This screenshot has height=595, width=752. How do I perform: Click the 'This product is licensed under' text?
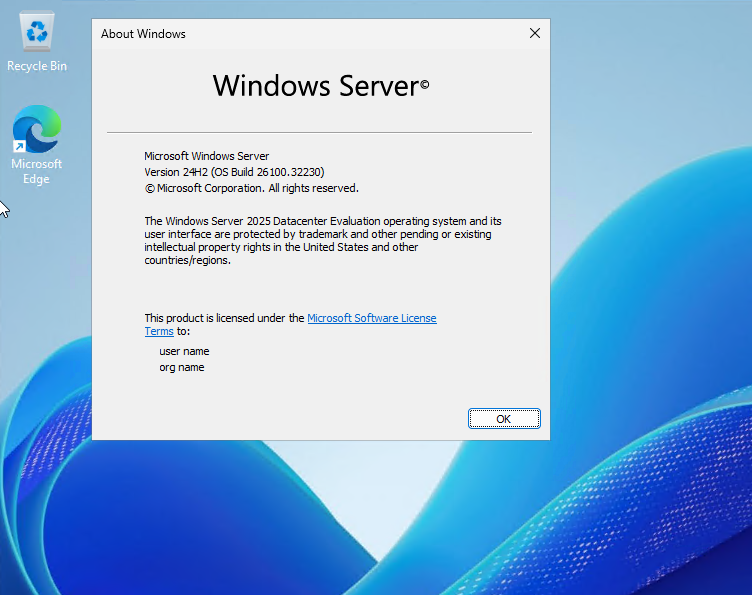pyautogui.click(x=224, y=318)
